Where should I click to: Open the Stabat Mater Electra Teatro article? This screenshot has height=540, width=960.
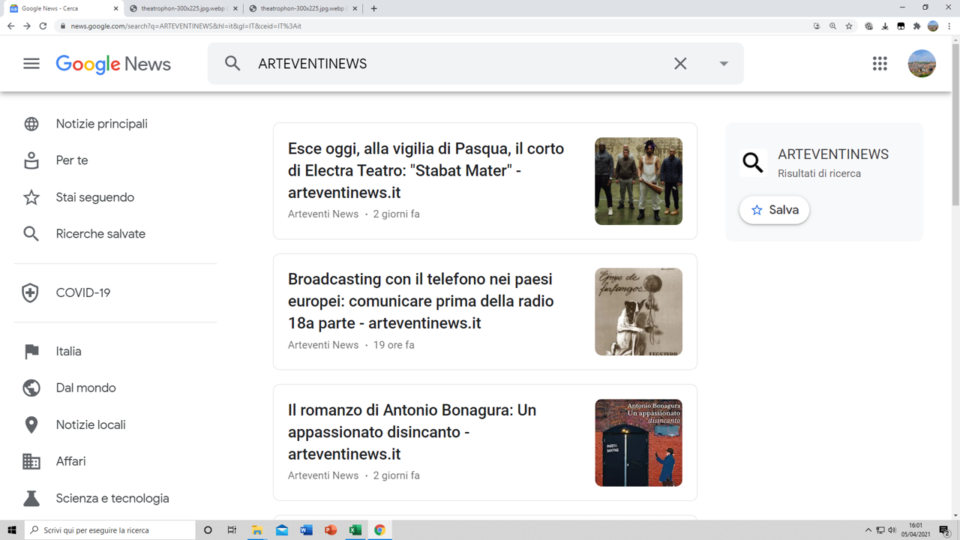click(x=426, y=170)
